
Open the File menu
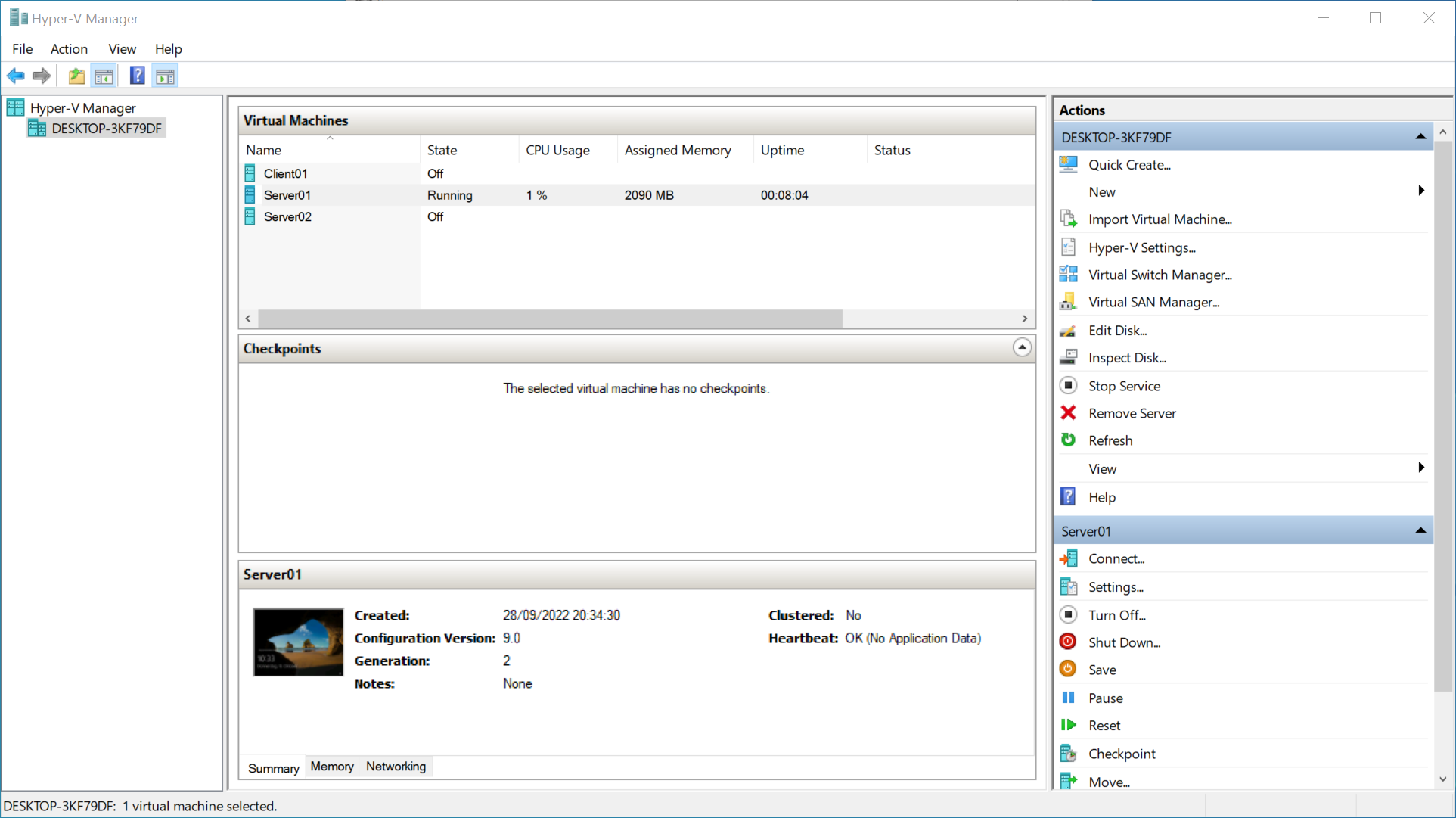[x=23, y=48]
